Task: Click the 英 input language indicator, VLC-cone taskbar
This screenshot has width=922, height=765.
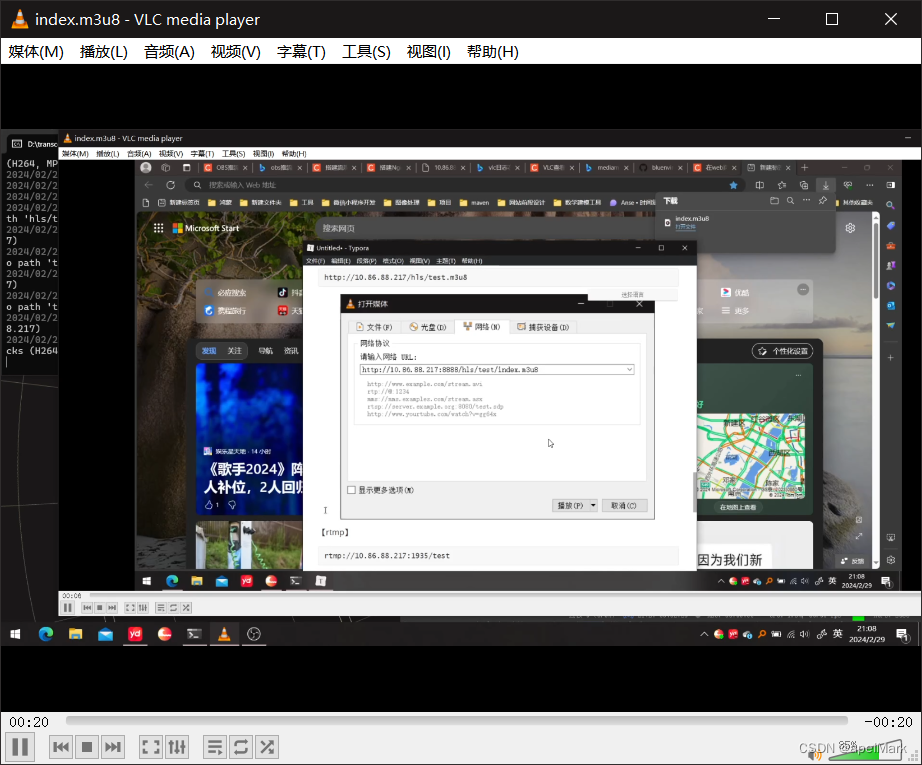Action: [x=837, y=633]
